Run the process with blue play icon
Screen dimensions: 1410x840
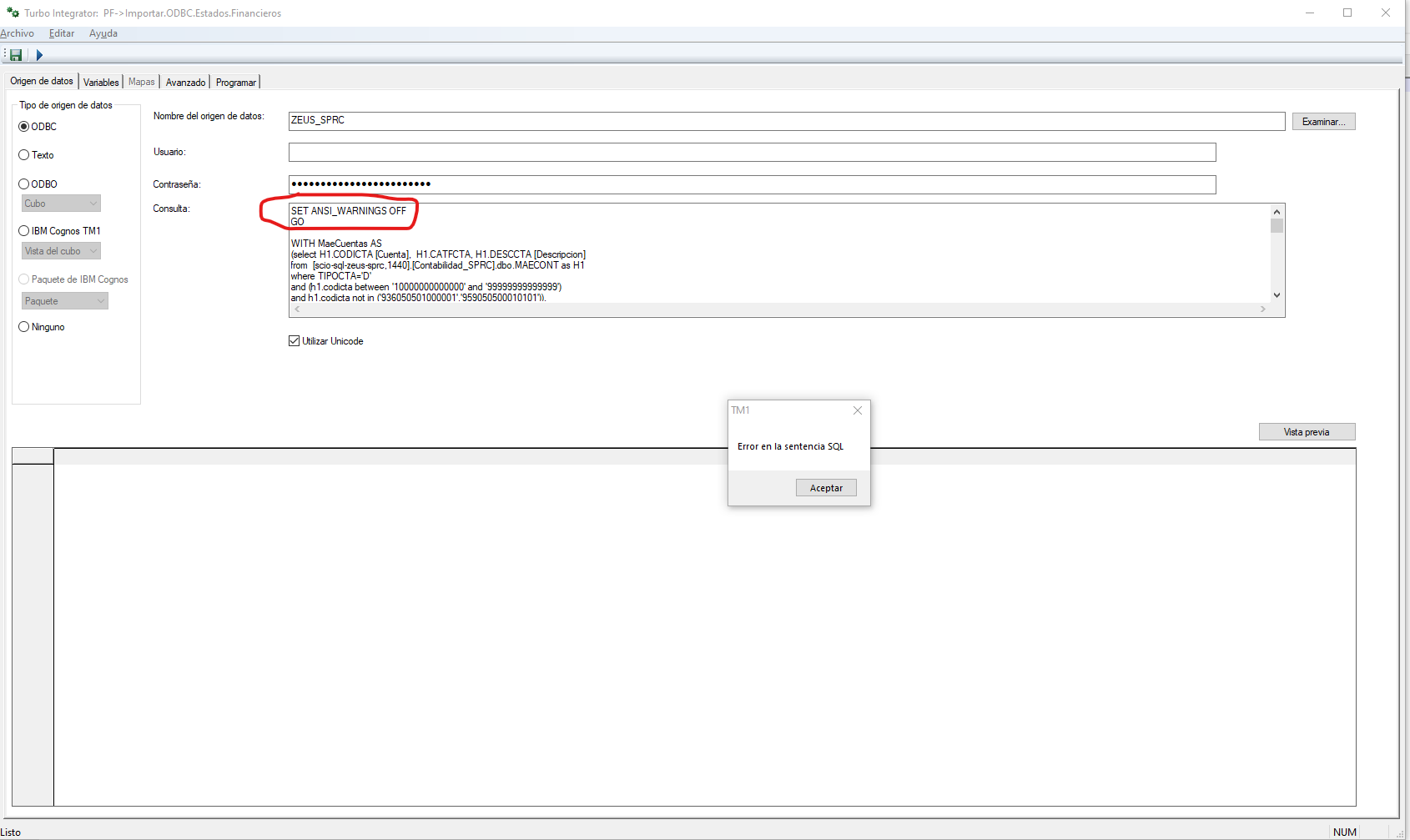pos(39,55)
